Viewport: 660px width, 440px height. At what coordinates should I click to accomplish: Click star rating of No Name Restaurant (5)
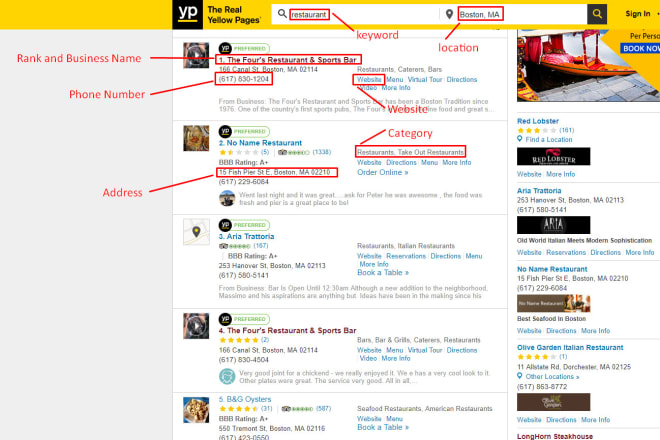pyautogui.click(x=244, y=152)
